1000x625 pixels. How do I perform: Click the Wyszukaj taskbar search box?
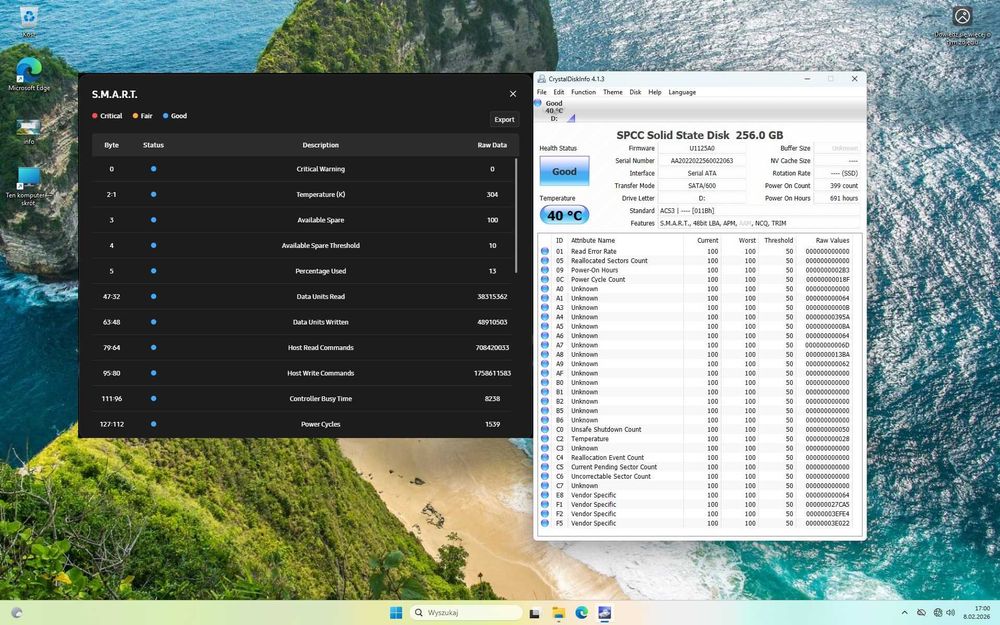[x=467, y=613]
